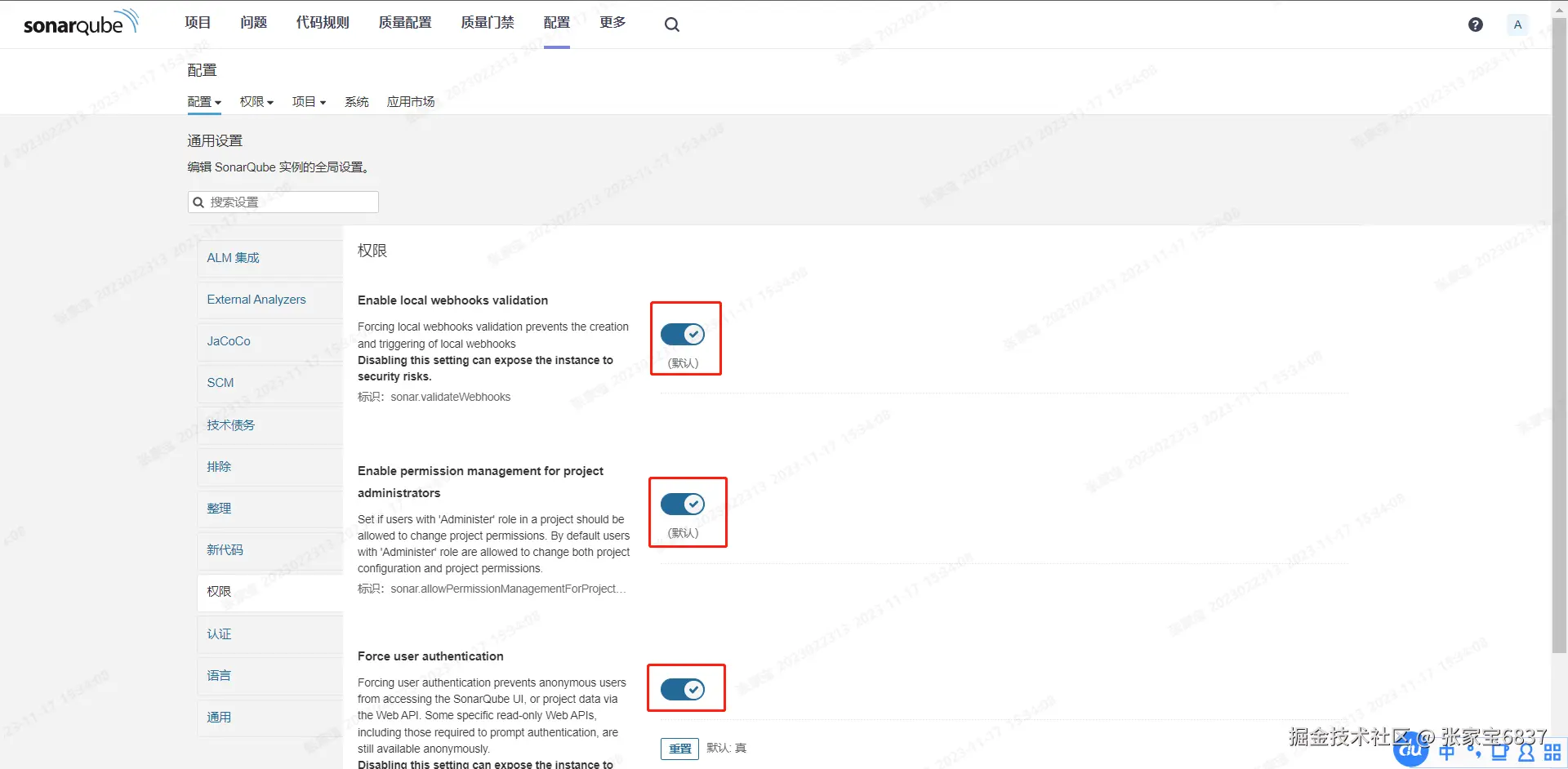Select 排除 settings category
This screenshot has width=1568, height=769.
click(269, 467)
